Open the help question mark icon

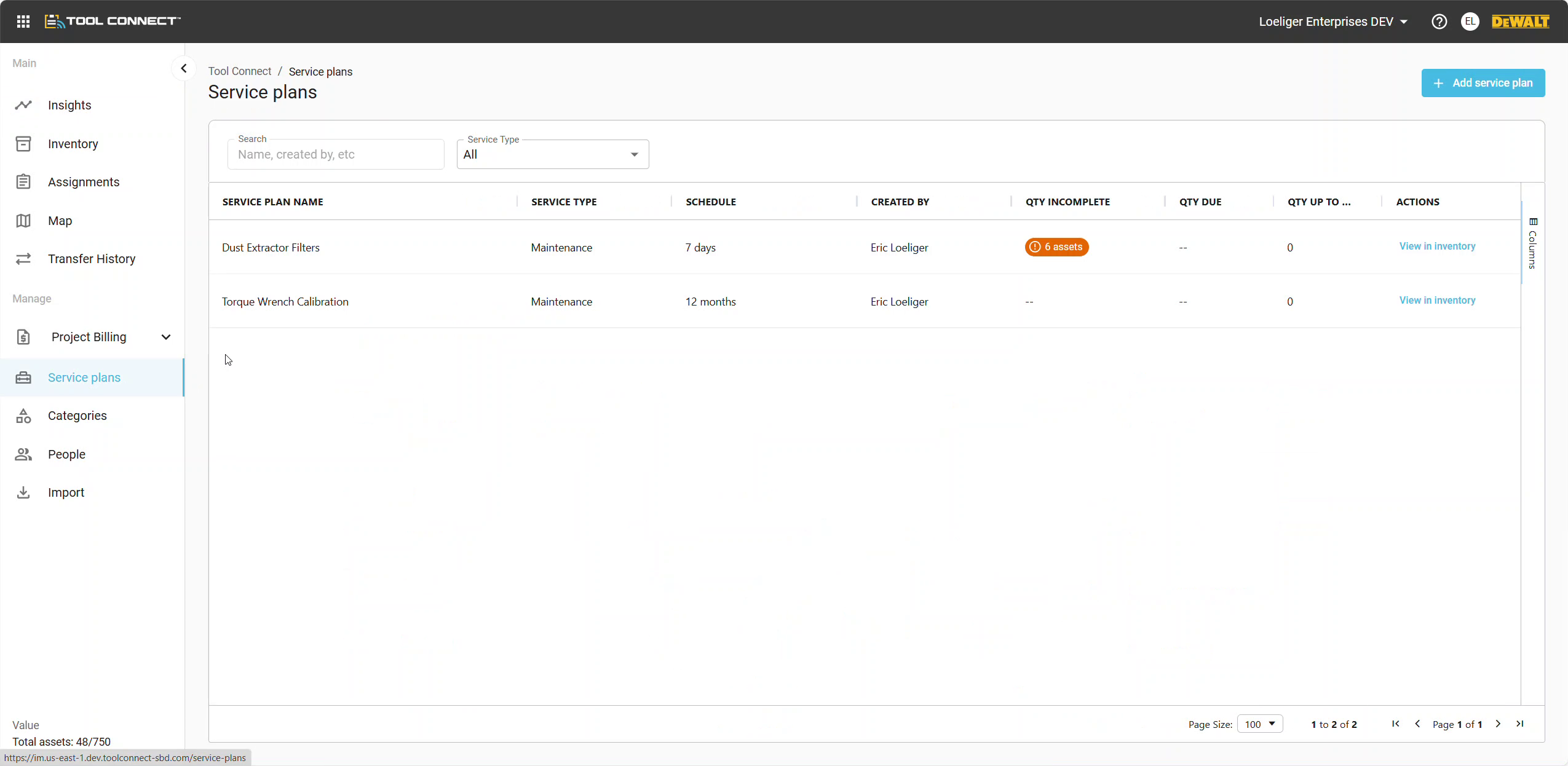[1439, 22]
